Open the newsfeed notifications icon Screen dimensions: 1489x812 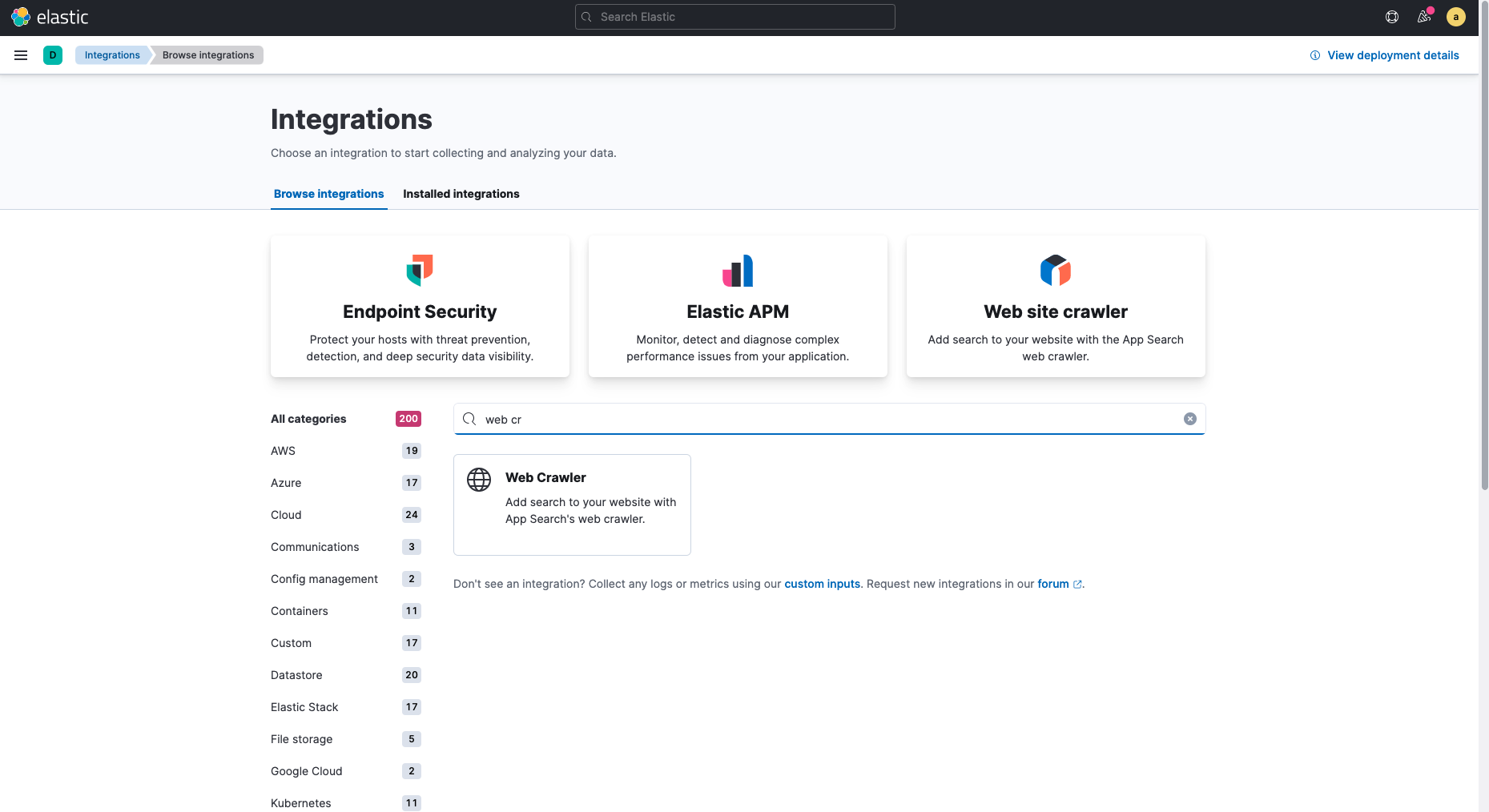[1423, 16]
